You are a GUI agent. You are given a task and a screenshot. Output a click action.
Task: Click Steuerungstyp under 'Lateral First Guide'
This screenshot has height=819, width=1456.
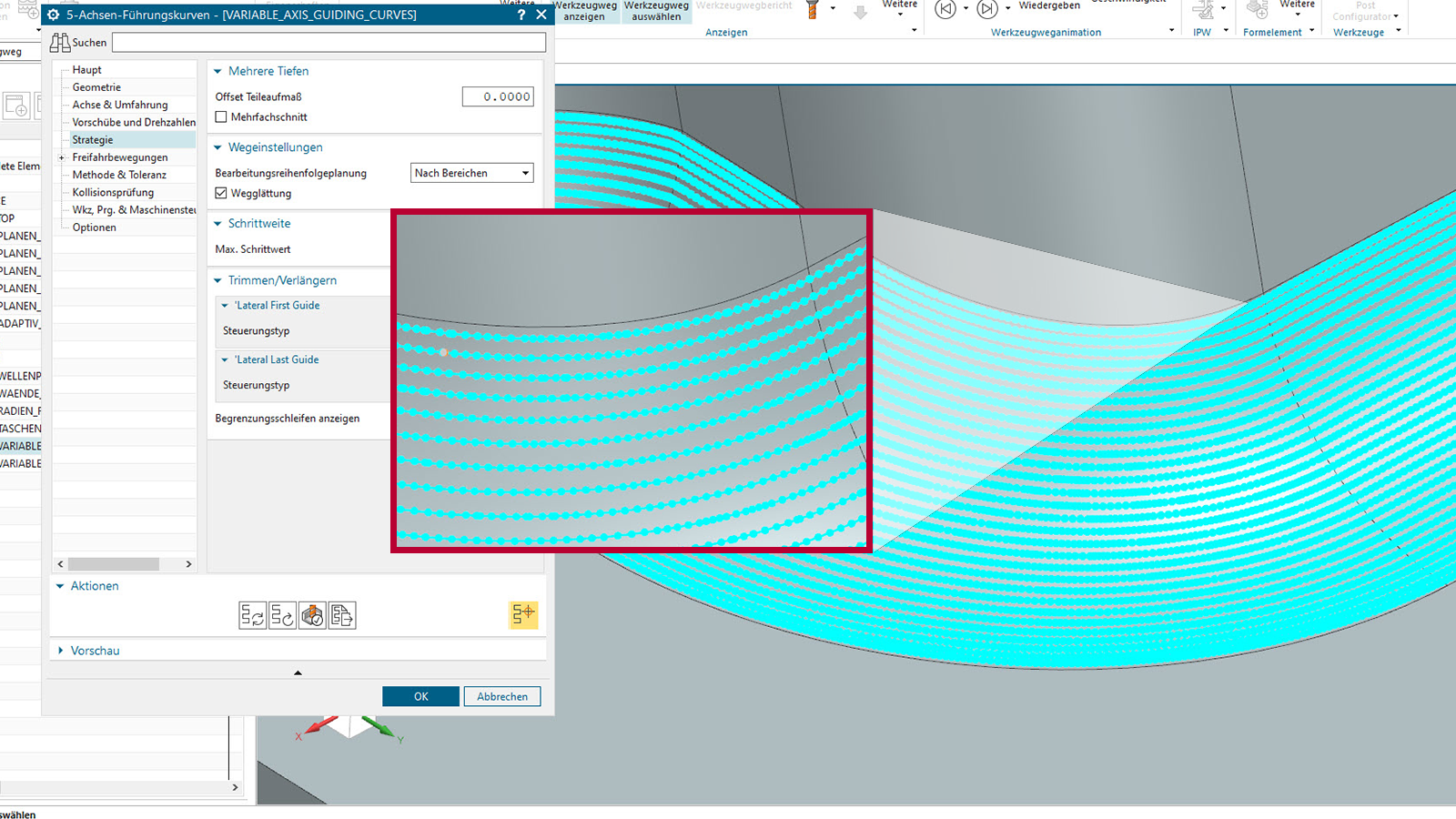pos(257,331)
